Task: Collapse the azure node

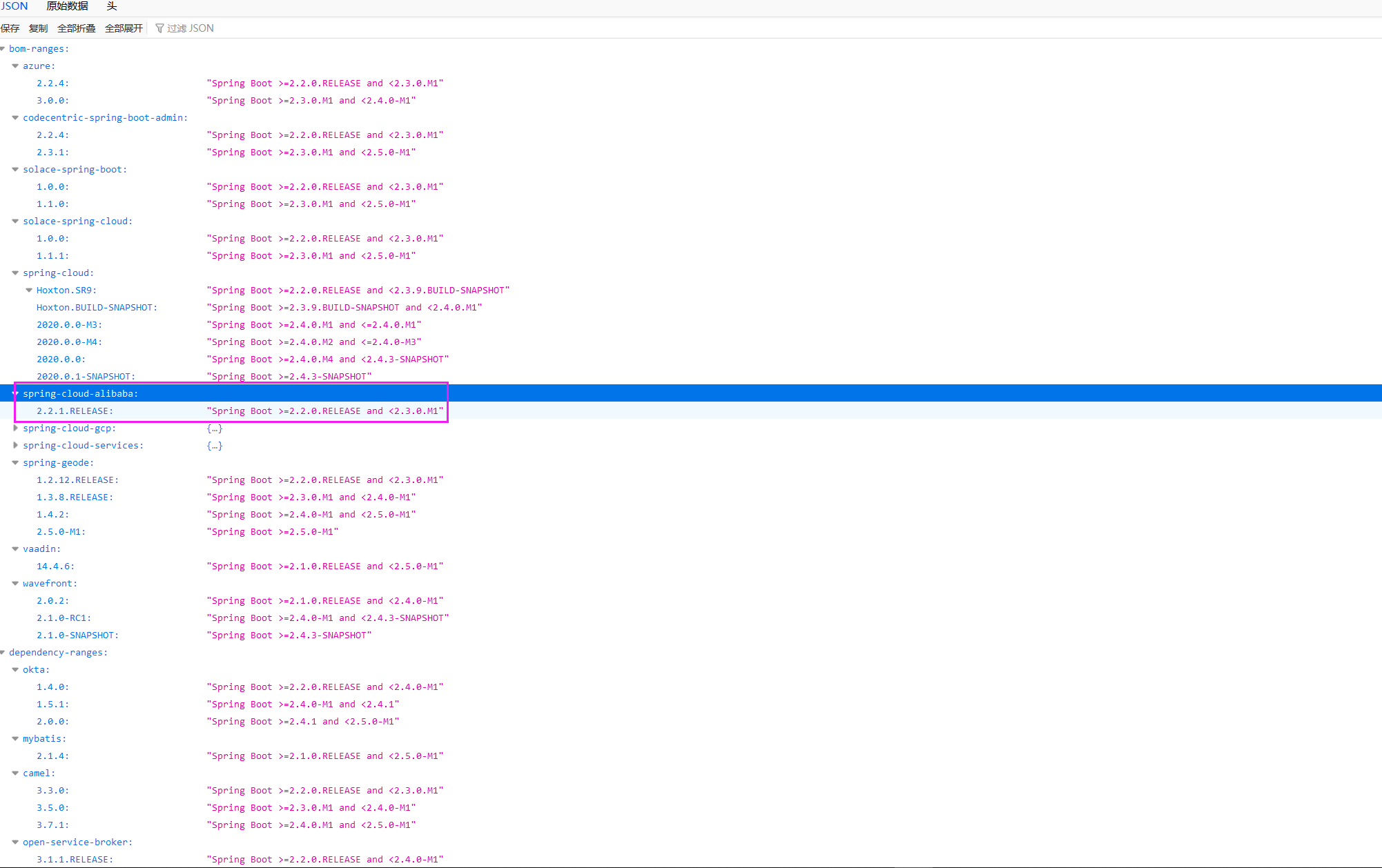Action: (15, 66)
